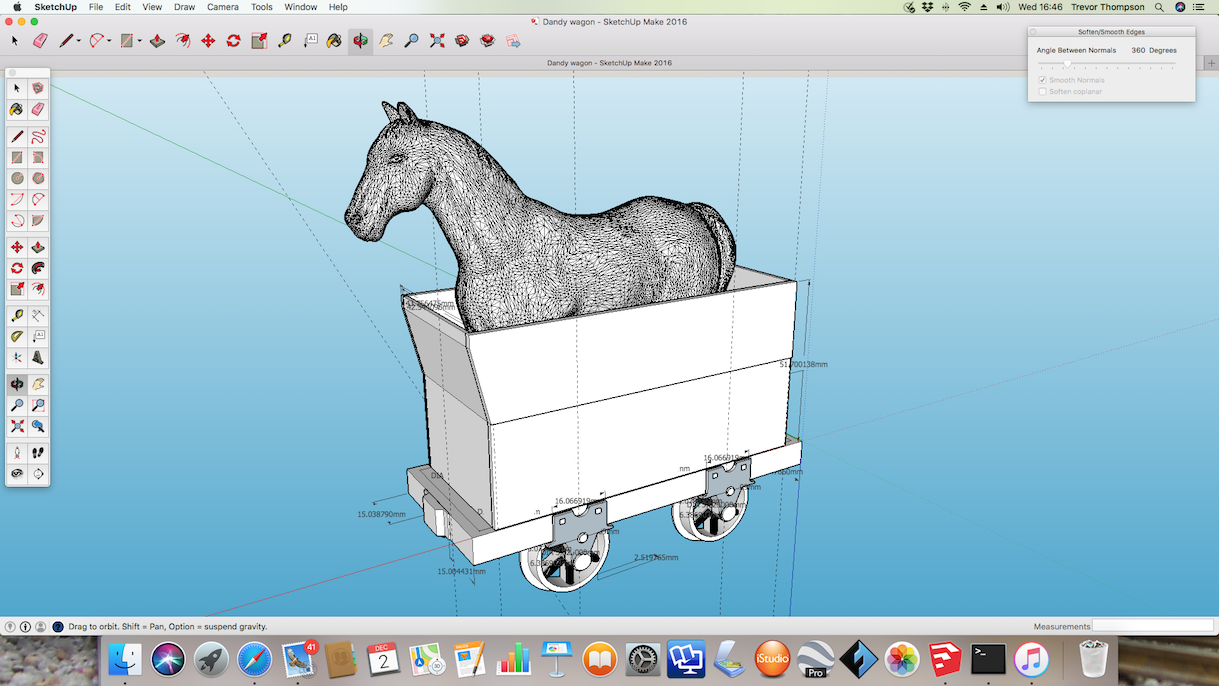Select the Dandy wagon document tab
Image resolution: width=1219 pixels, height=686 pixels.
click(609, 63)
